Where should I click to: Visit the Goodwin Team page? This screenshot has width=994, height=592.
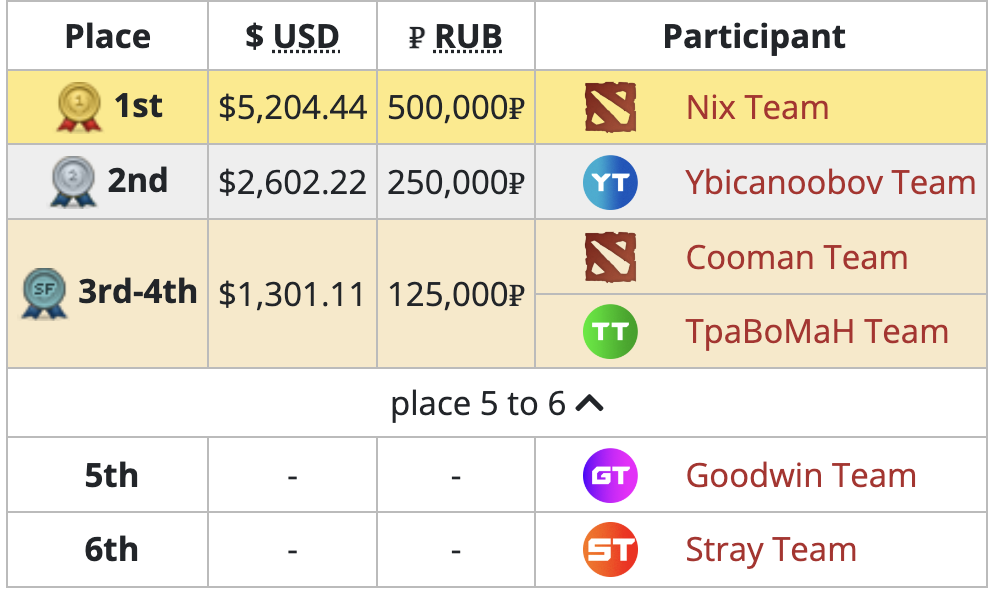point(800,475)
